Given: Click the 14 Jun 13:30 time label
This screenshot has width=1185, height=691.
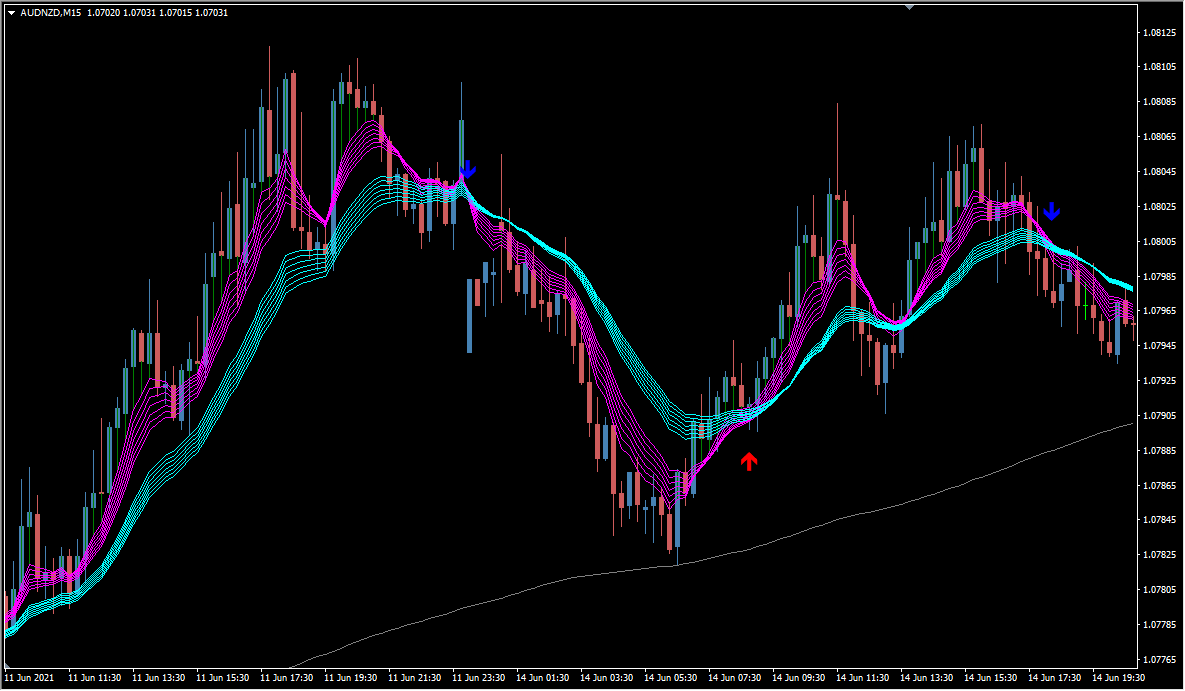Looking at the screenshot, I should (927, 678).
